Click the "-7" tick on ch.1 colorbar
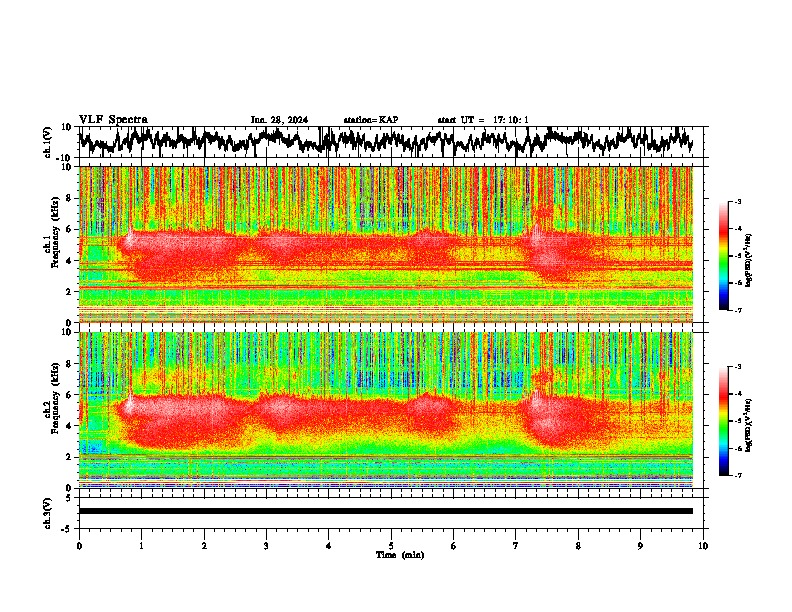Image resolution: width=792 pixels, height=612 pixels. pyautogui.click(x=737, y=310)
